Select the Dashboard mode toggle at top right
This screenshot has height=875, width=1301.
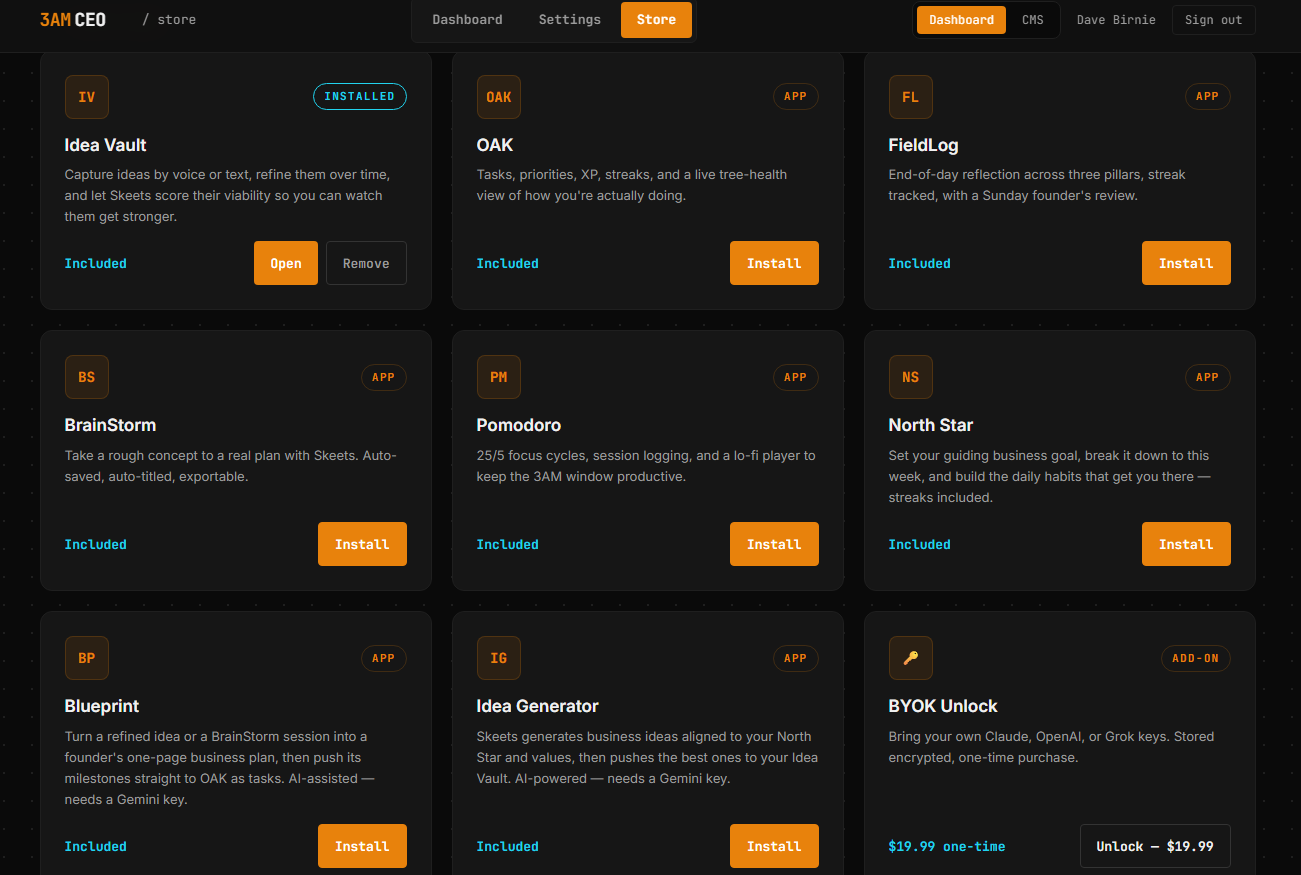[x=961, y=20]
